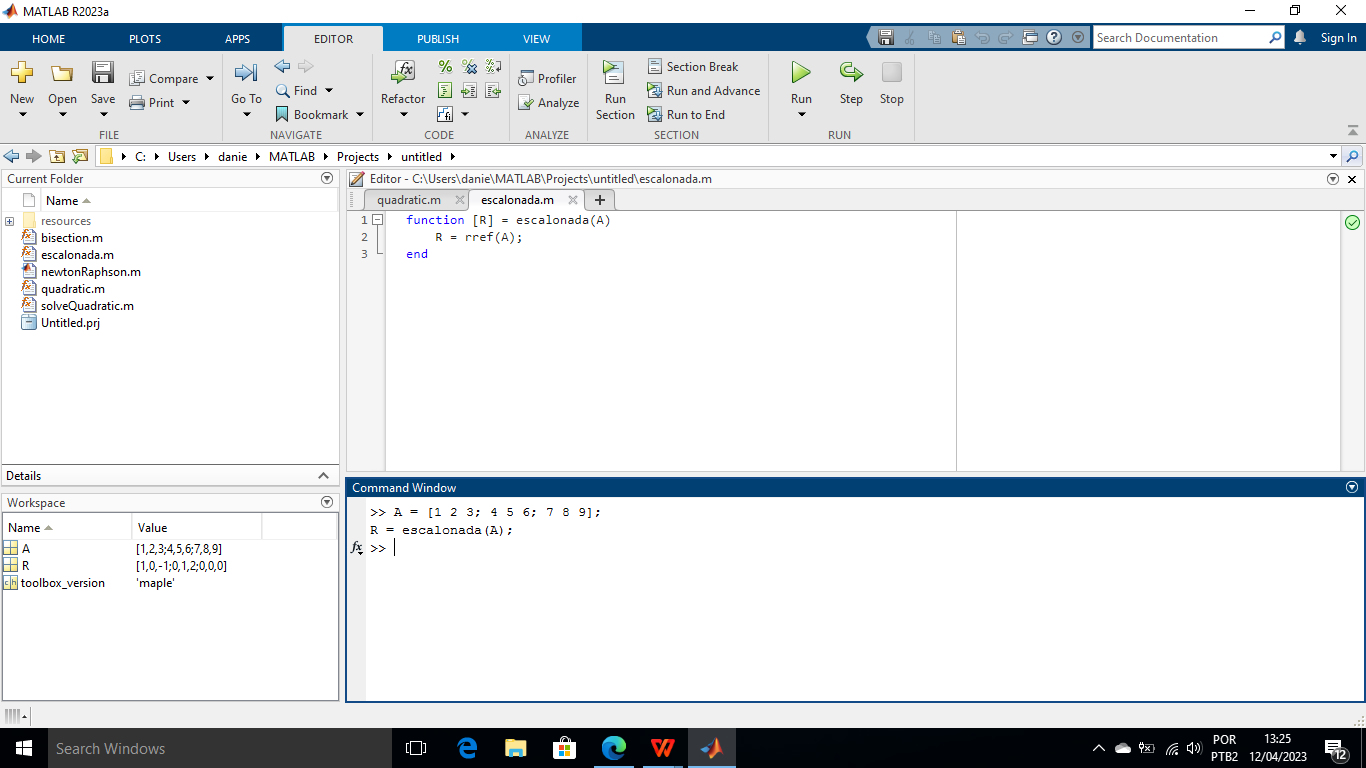Click the Refactor icon
The width and height of the screenshot is (1366, 768).
pos(403,73)
